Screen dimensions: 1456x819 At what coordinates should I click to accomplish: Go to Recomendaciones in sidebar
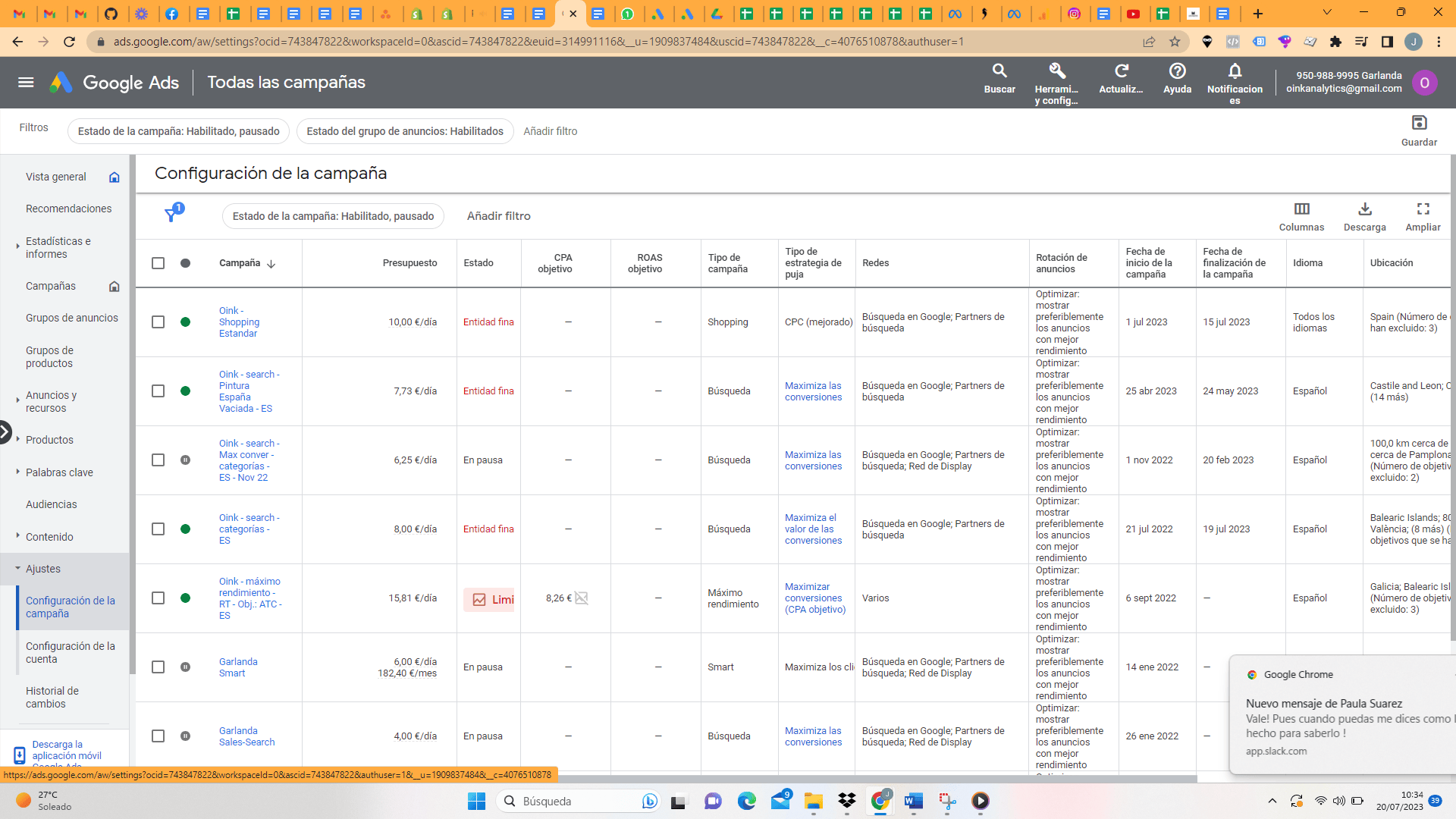tap(68, 209)
